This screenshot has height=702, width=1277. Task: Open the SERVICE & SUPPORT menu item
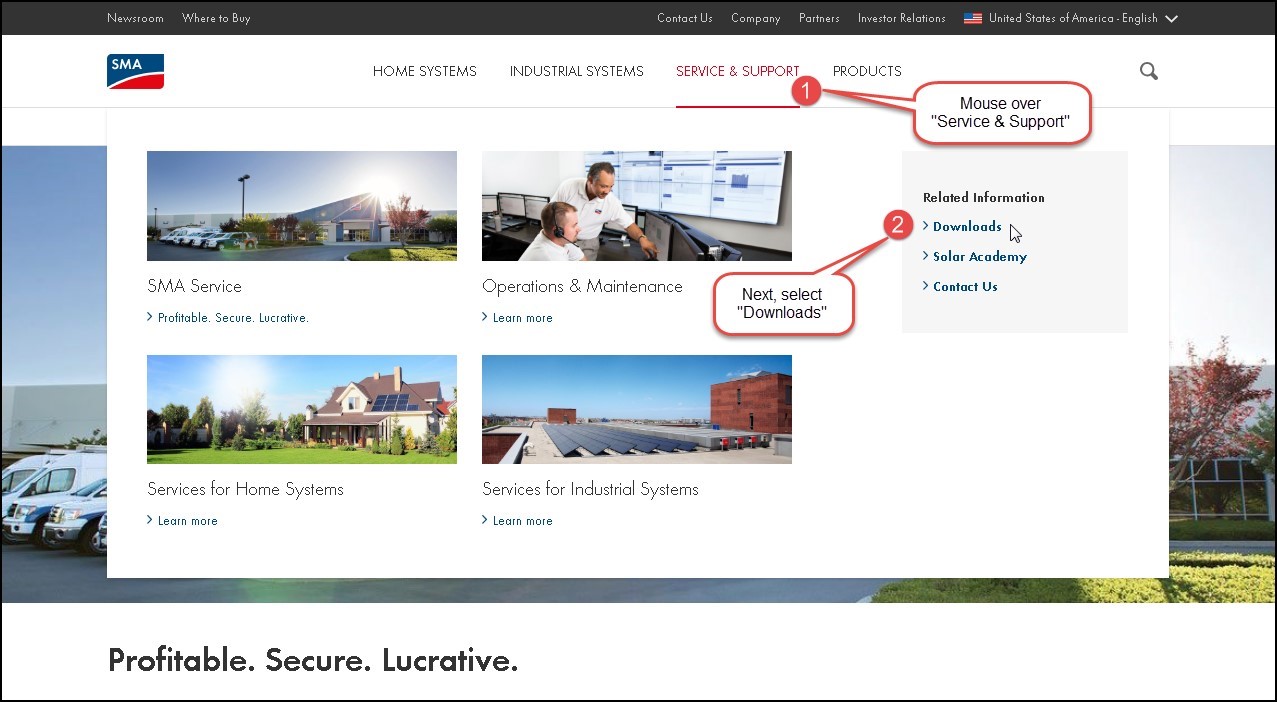(737, 71)
